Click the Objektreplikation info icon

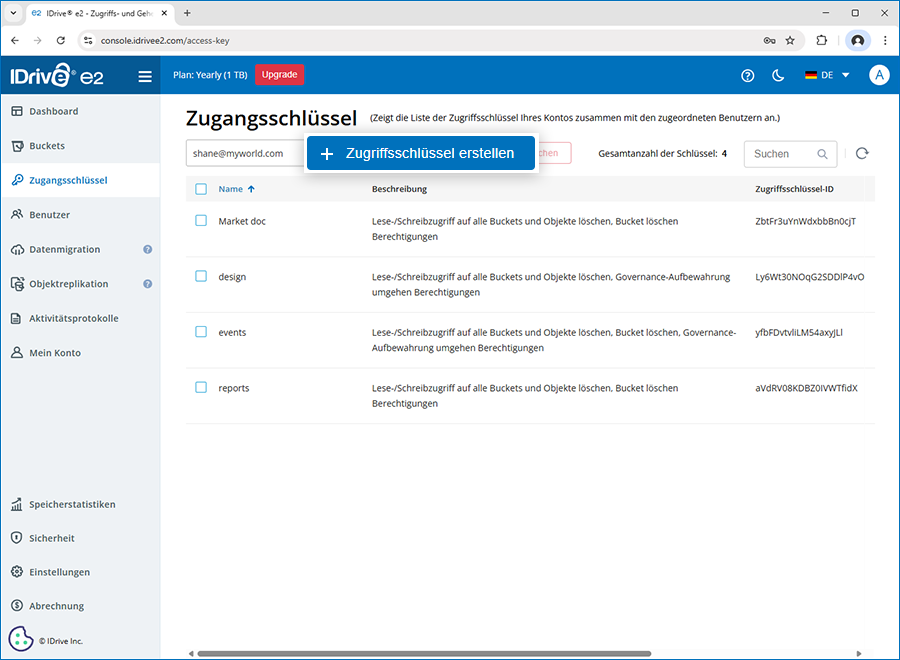(x=147, y=284)
